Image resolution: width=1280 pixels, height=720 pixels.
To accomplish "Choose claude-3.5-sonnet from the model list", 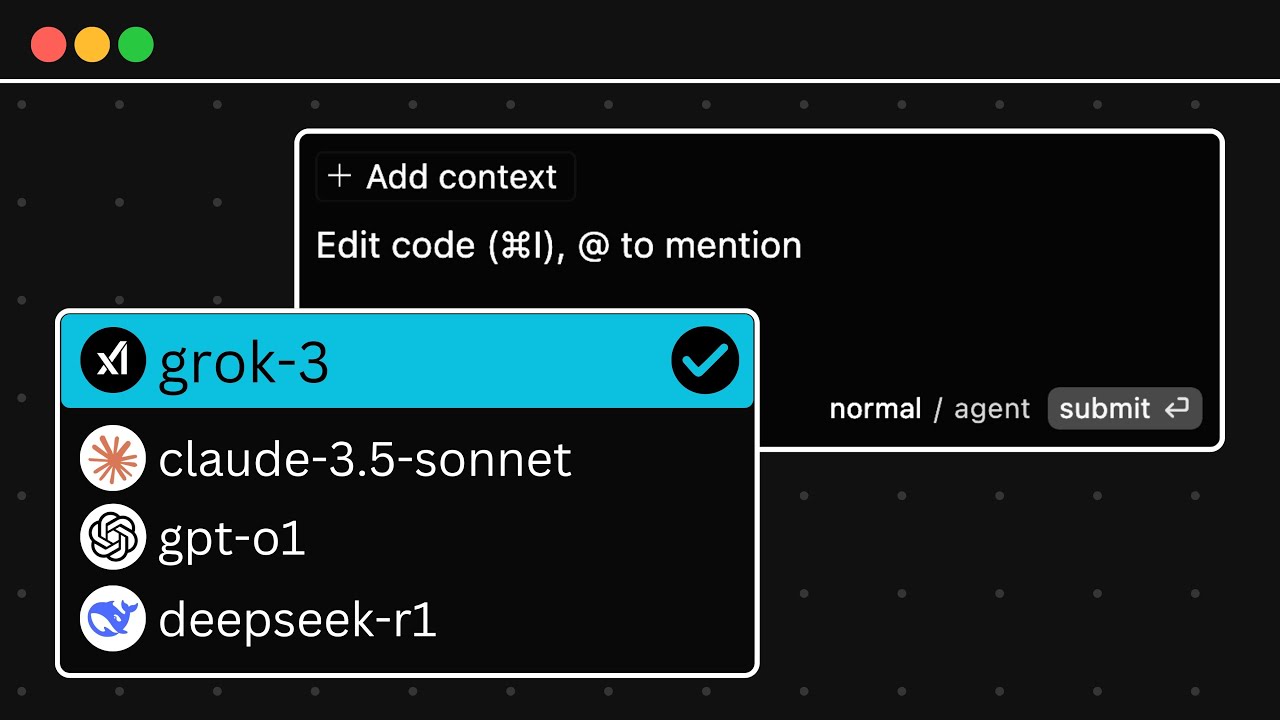I will (x=365, y=459).
